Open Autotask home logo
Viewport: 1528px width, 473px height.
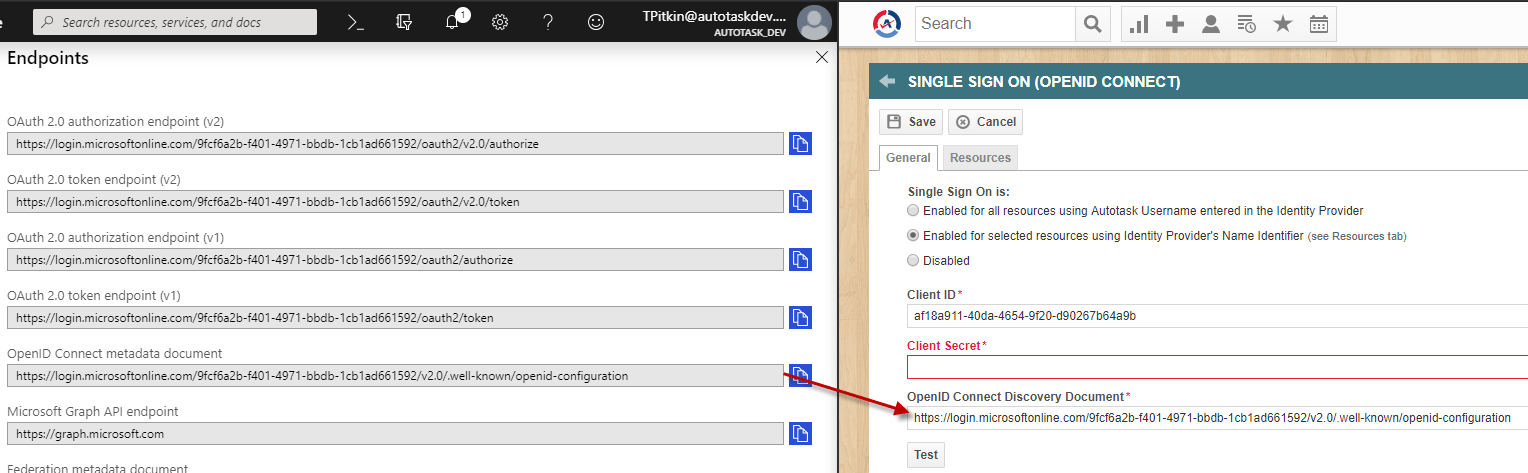[887, 23]
